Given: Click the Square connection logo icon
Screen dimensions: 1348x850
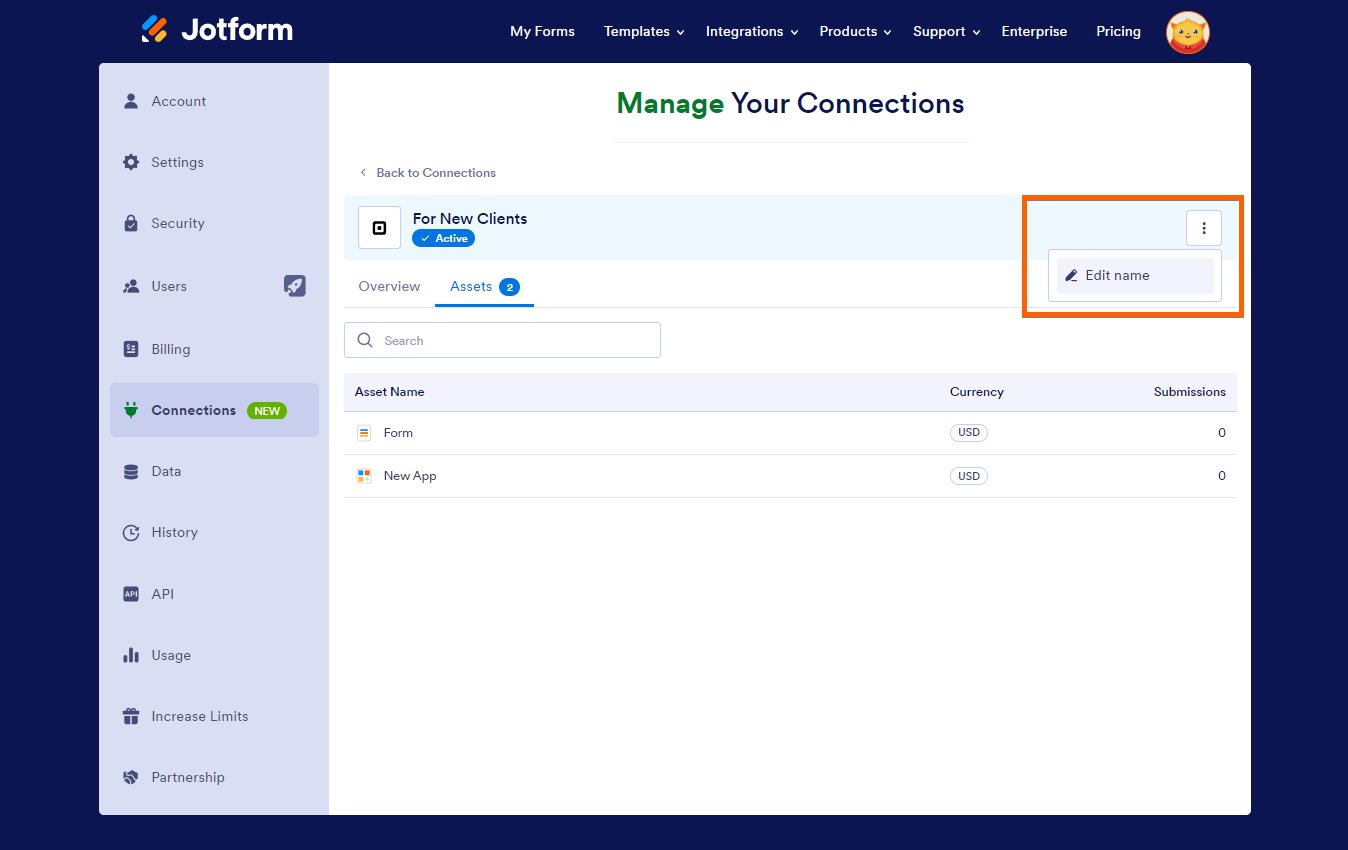Looking at the screenshot, I should pos(379,228).
